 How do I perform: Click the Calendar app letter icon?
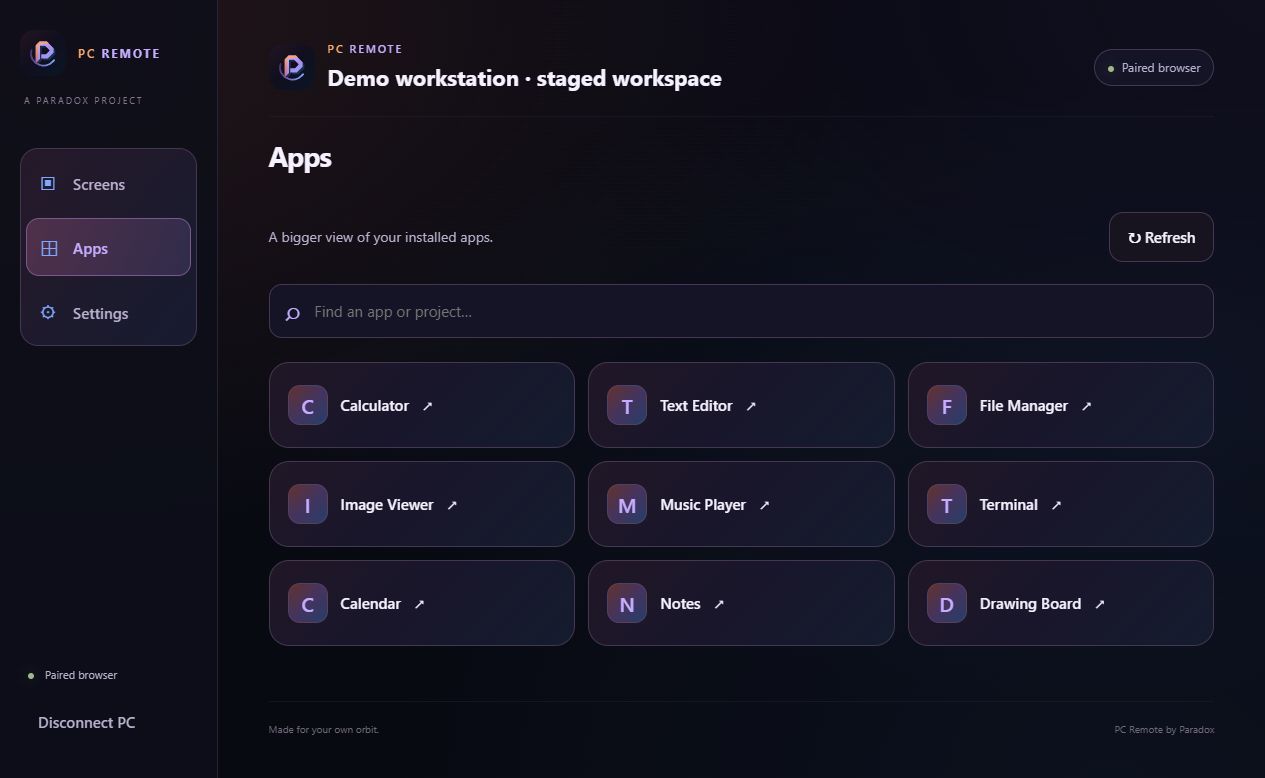coord(308,604)
